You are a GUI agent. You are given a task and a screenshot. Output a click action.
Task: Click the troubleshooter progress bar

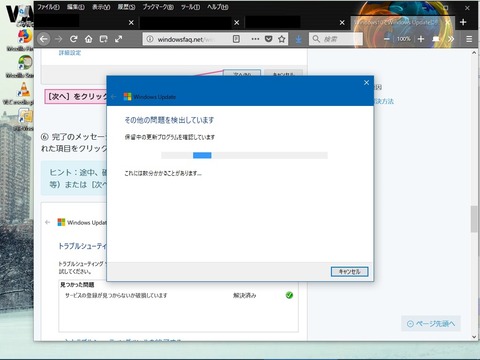click(x=244, y=155)
